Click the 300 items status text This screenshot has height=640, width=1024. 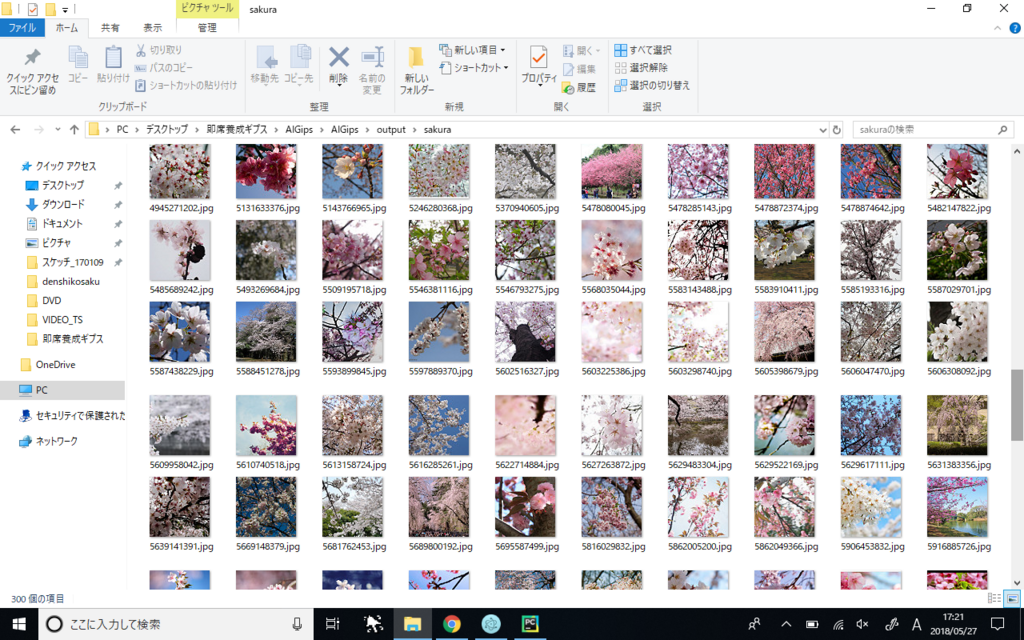click(x=38, y=598)
